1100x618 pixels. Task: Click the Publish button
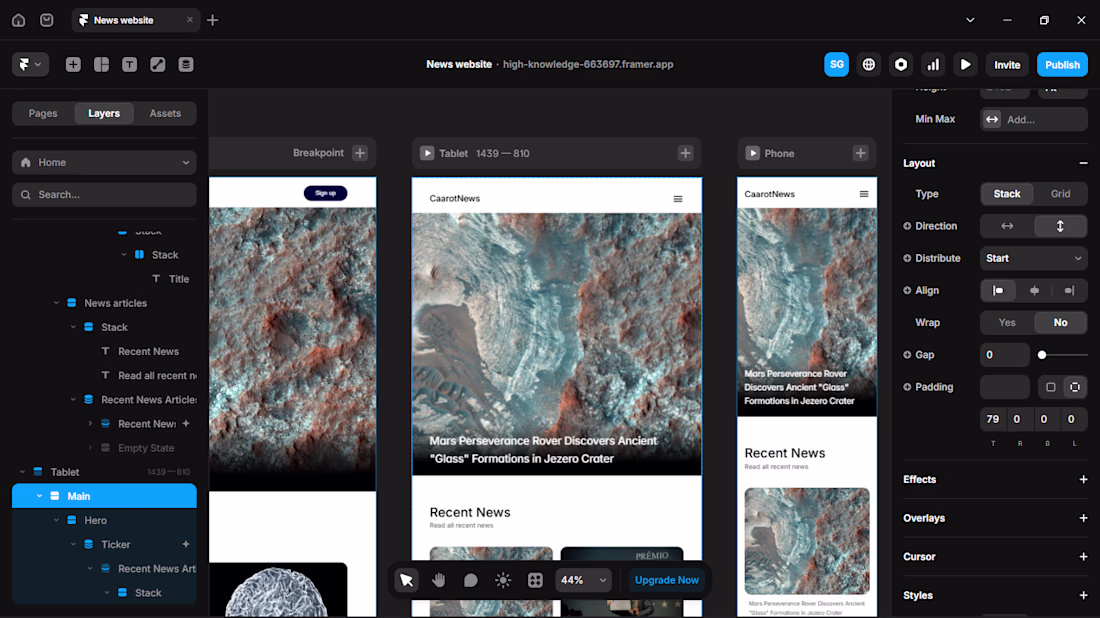click(1062, 65)
